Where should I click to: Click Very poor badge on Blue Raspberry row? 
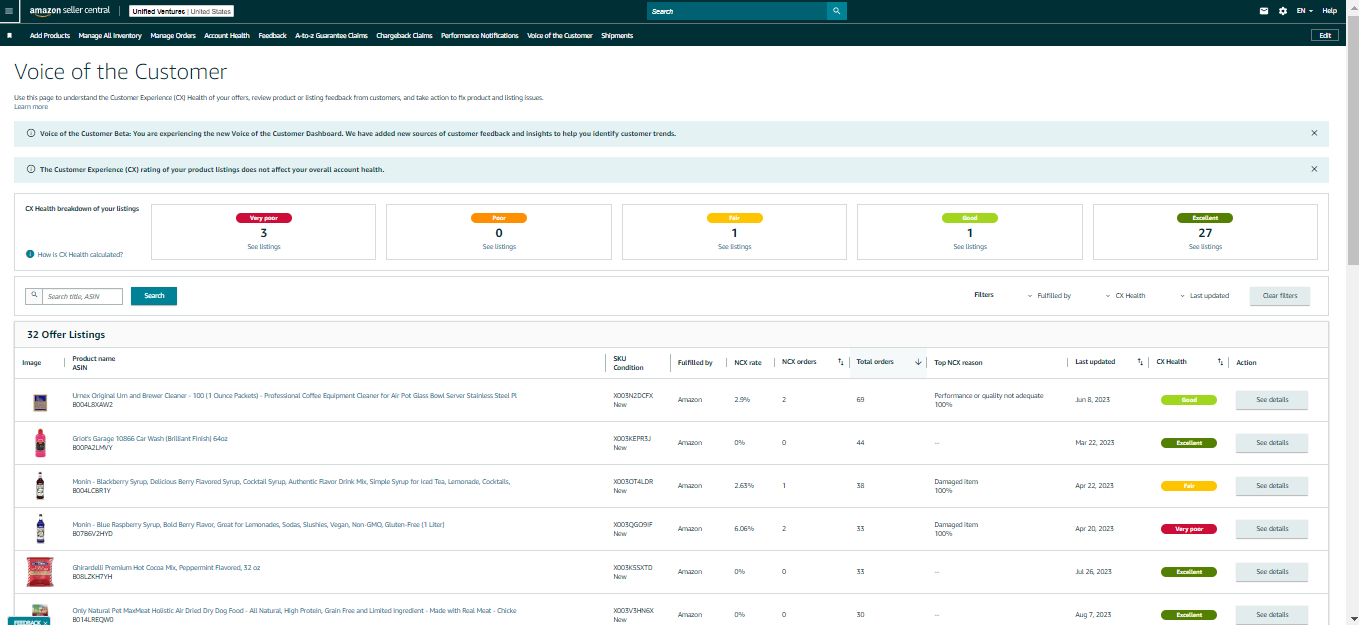coord(1189,529)
